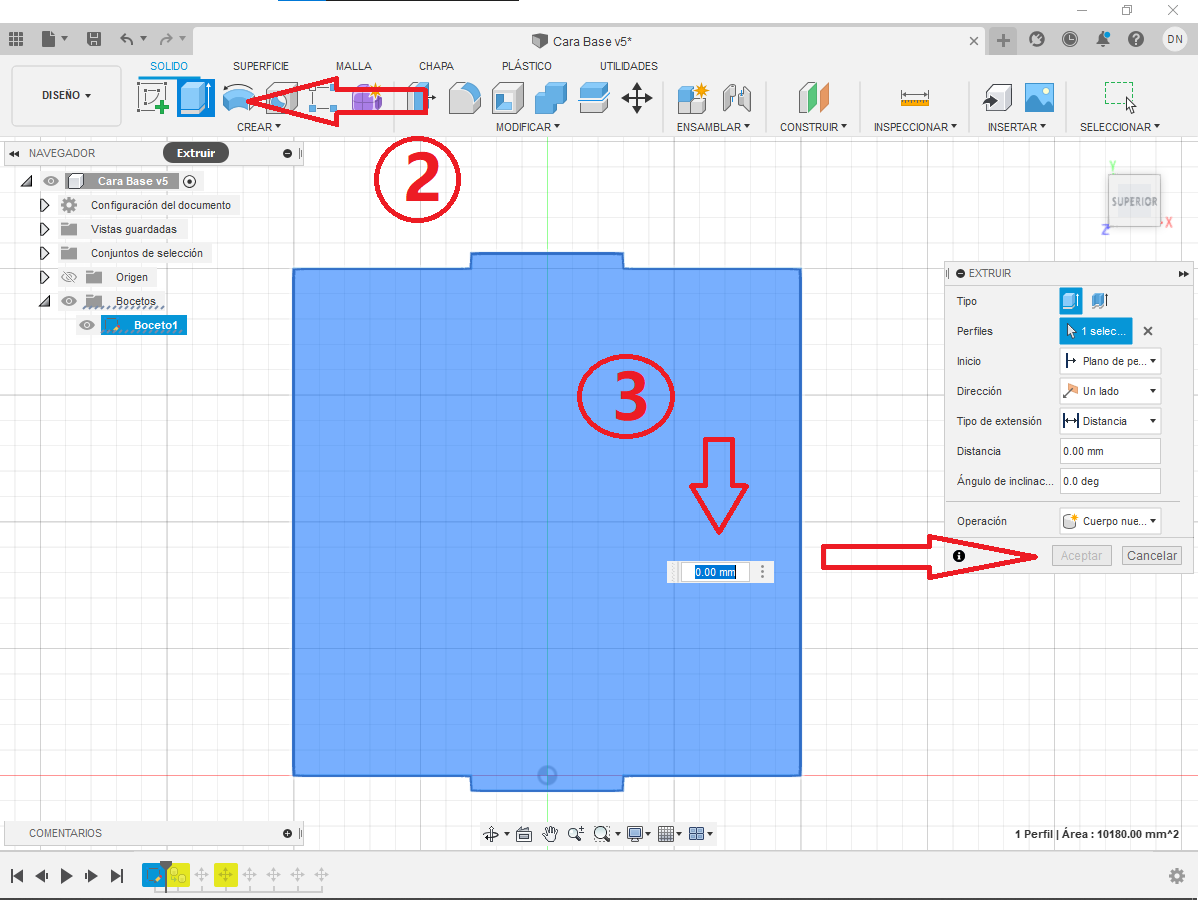1198x900 pixels.
Task: Expand Conjuntos de selección node
Action: pyautogui.click(x=44, y=253)
